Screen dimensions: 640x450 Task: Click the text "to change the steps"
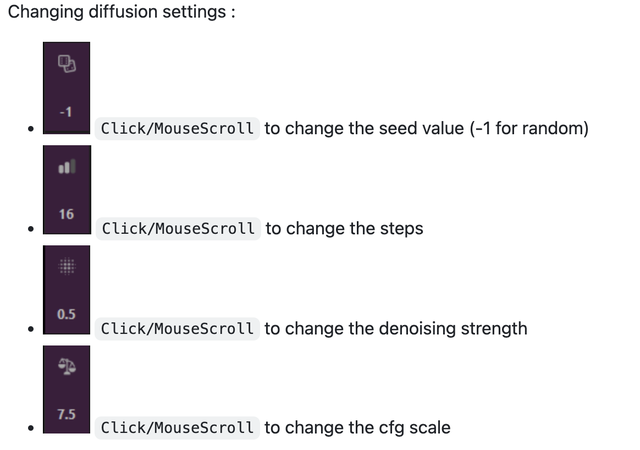coord(344,229)
